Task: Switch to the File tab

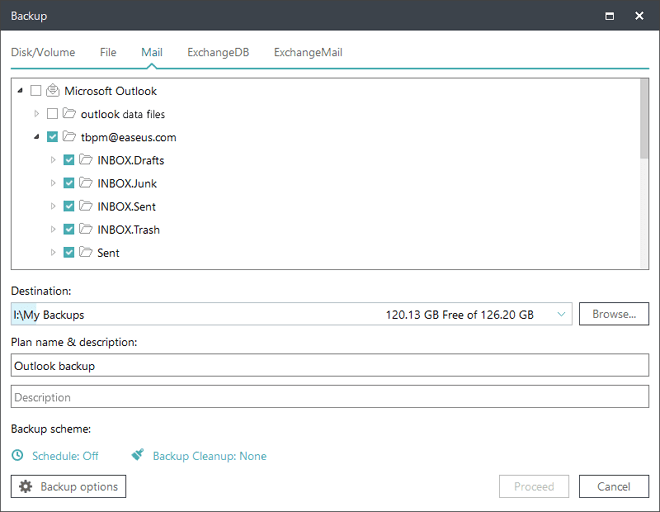Action: 108,52
